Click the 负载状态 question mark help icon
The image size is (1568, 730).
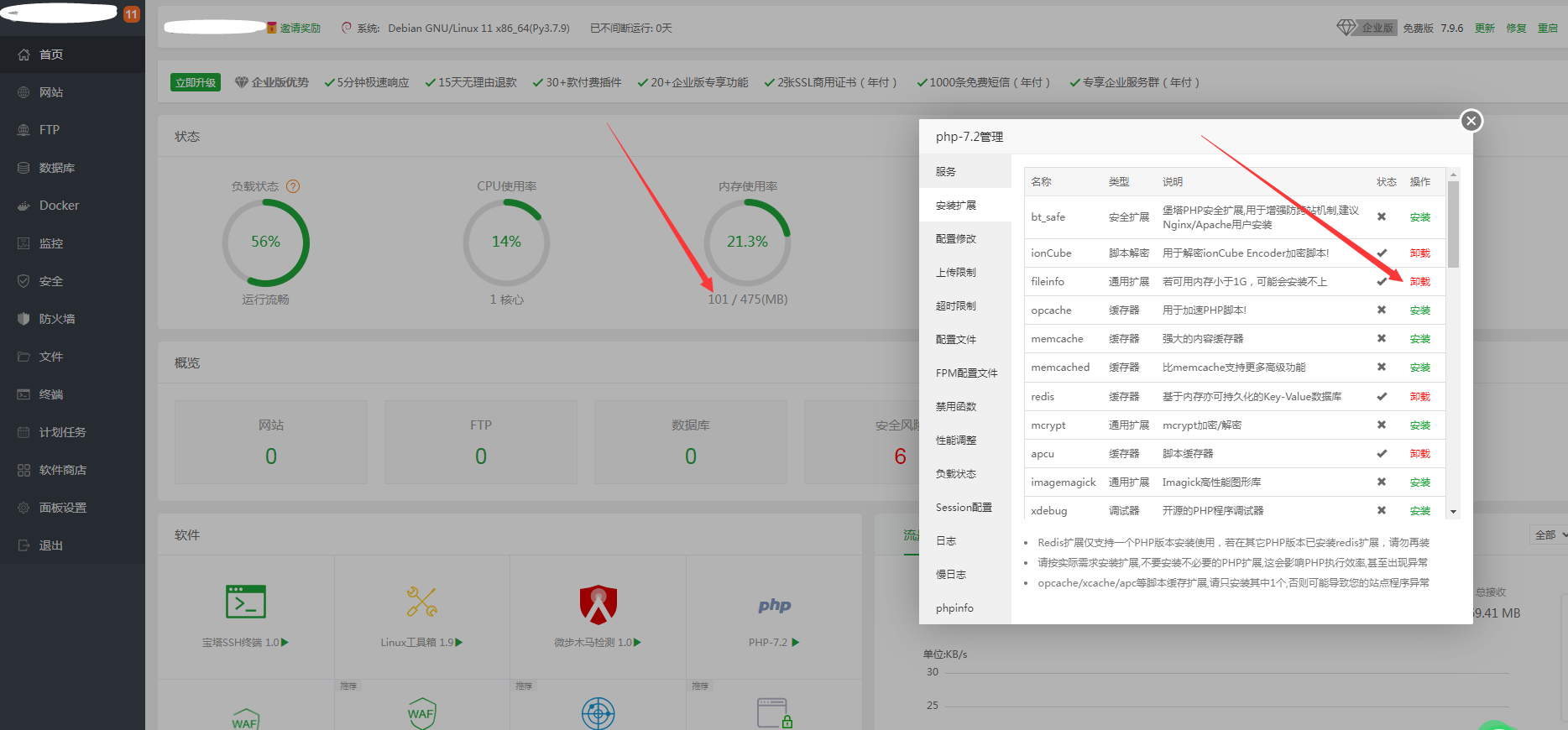coord(293,186)
